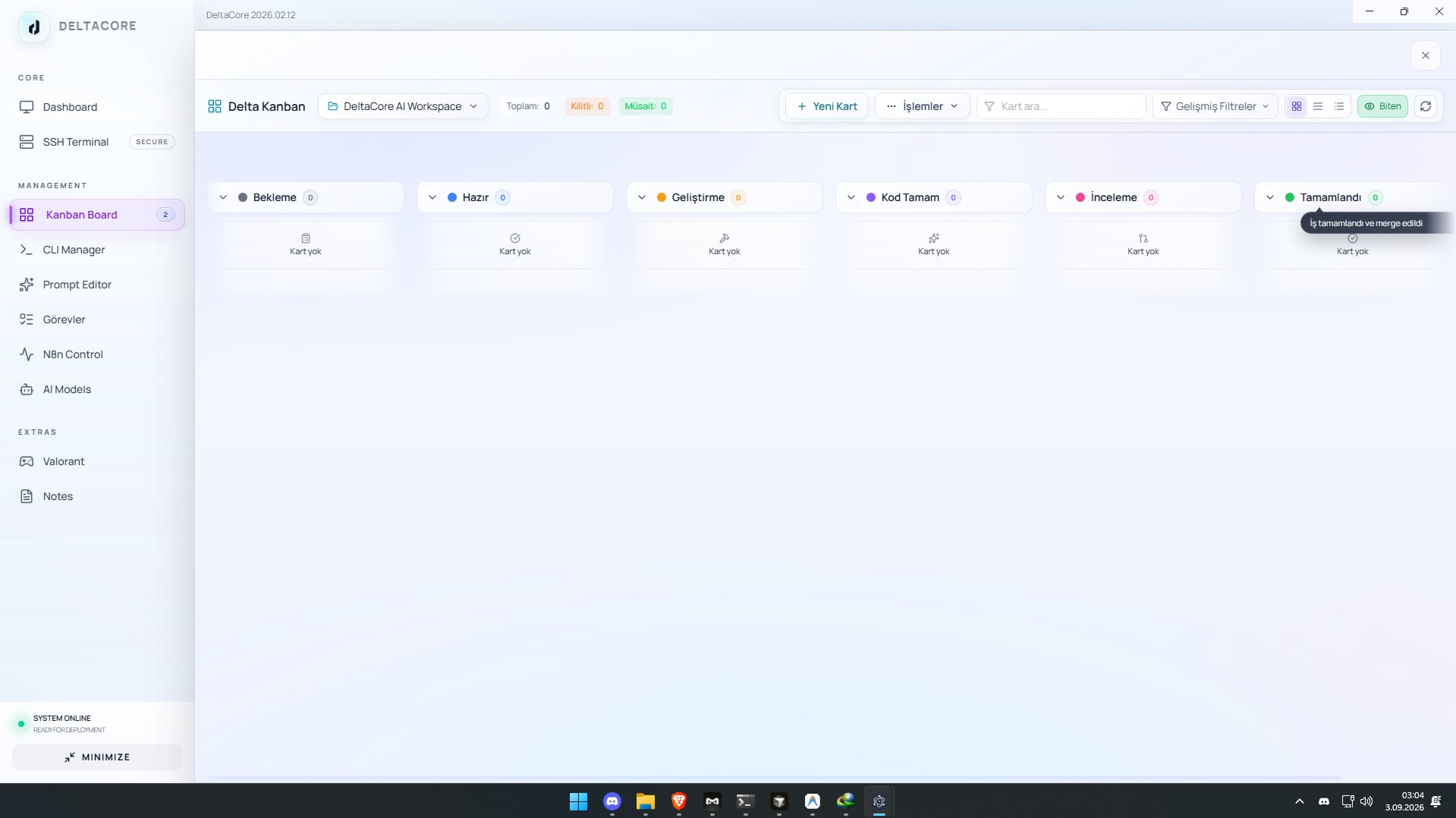1456x818 pixels.
Task: Collapse the Bekleme column
Action: coord(223,197)
